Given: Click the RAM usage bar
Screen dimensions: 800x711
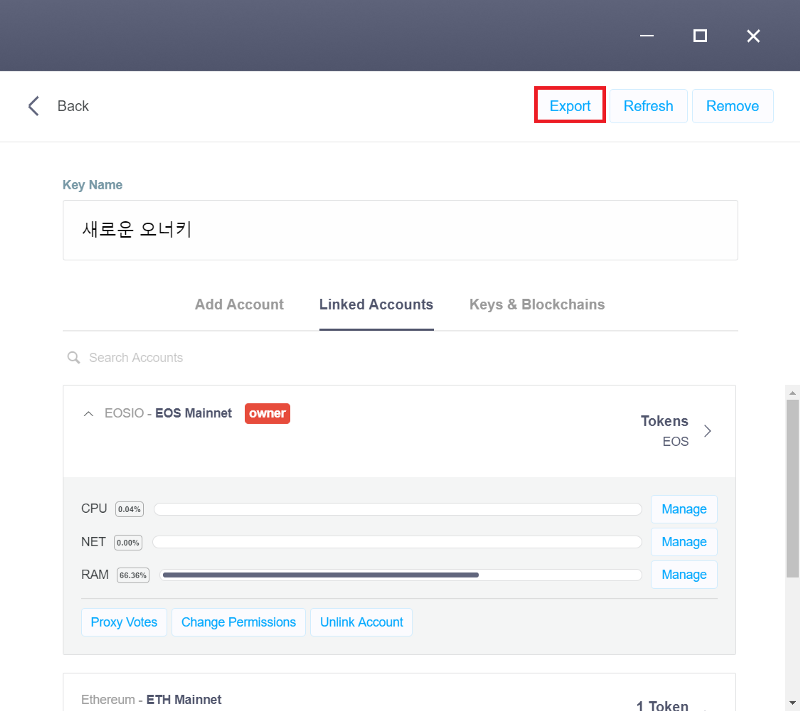Looking at the screenshot, I should (x=401, y=575).
